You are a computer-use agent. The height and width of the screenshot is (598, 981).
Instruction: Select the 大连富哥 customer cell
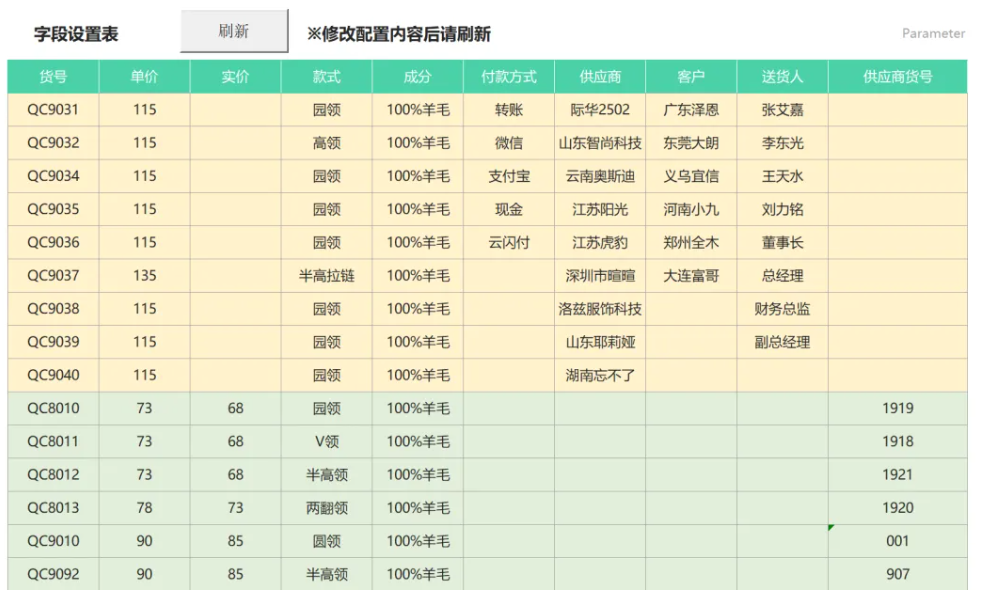[x=691, y=276]
